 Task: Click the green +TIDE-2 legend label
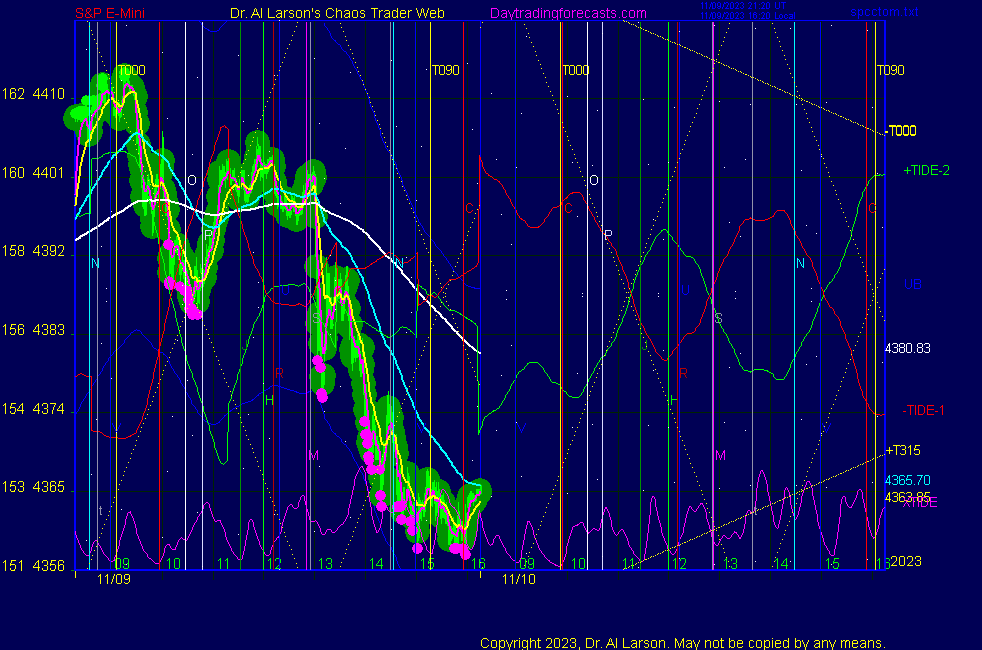926,171
